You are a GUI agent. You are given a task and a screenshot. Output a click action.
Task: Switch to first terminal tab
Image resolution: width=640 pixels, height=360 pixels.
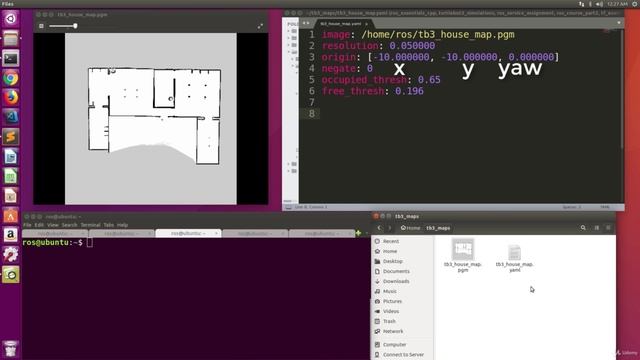pyautogui.click(x=55, y=233)
